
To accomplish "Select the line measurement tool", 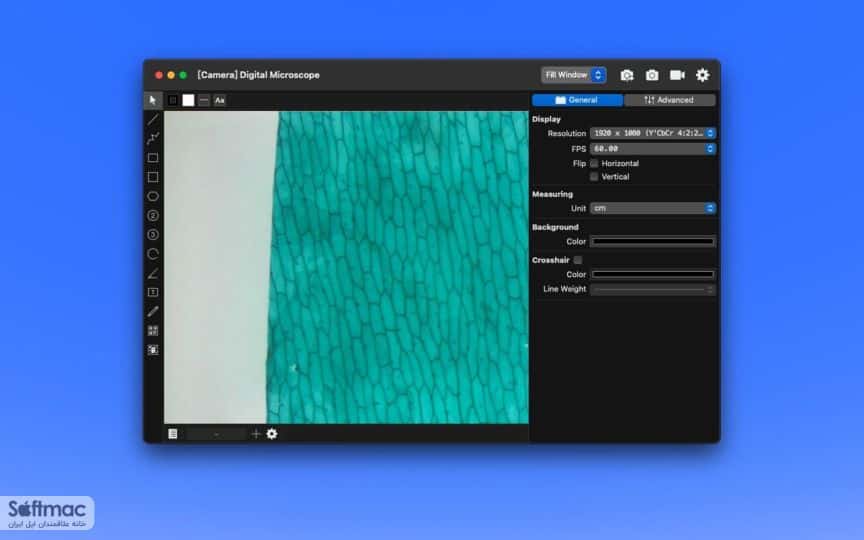I will (153, 119).
